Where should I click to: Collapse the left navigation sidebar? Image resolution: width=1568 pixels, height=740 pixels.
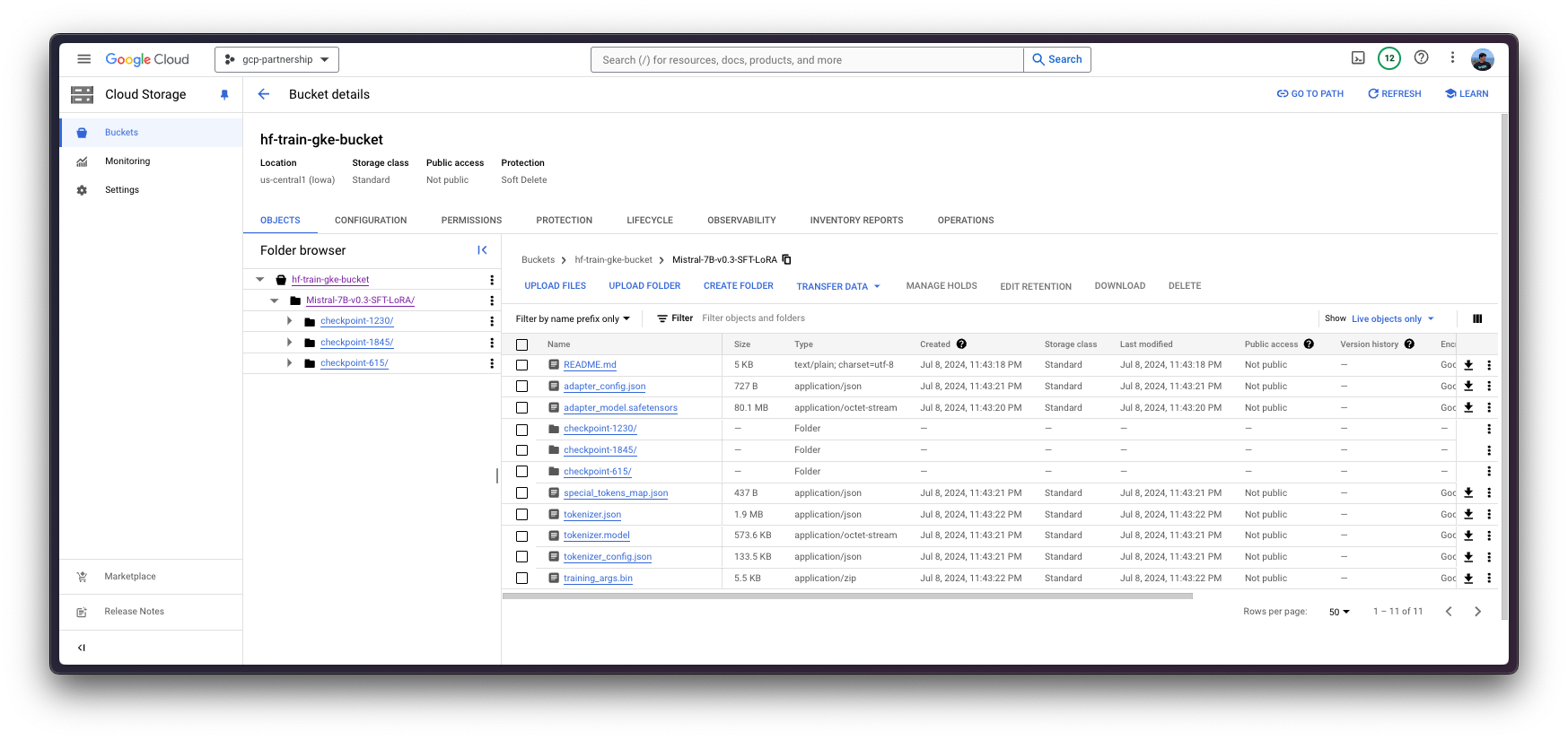point(82,648)
